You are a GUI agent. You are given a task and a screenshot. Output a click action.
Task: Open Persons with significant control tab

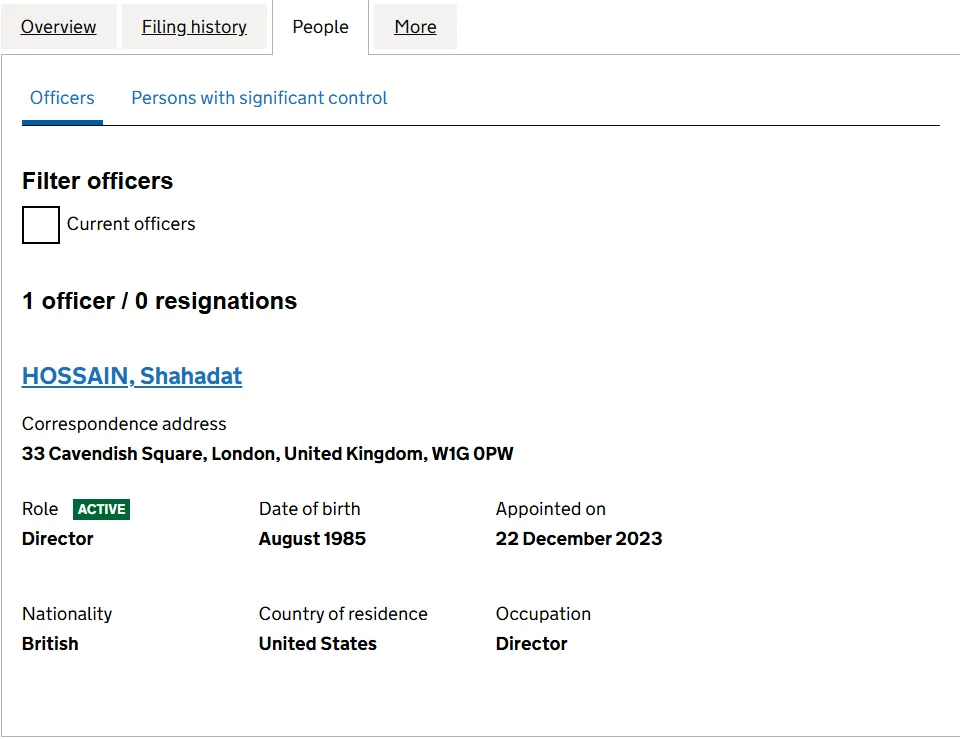[x=259, y=98]
